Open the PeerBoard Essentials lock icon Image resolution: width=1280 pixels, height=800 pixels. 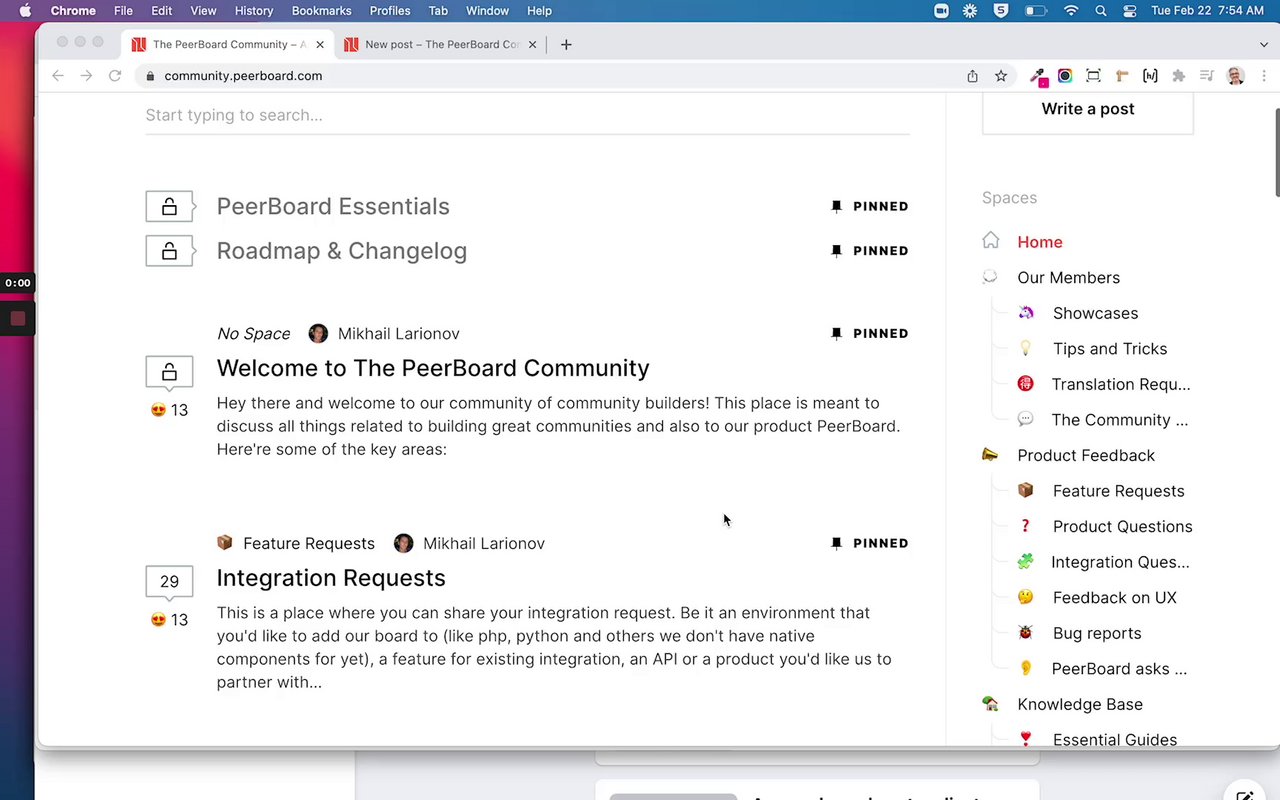coord(169,207)
